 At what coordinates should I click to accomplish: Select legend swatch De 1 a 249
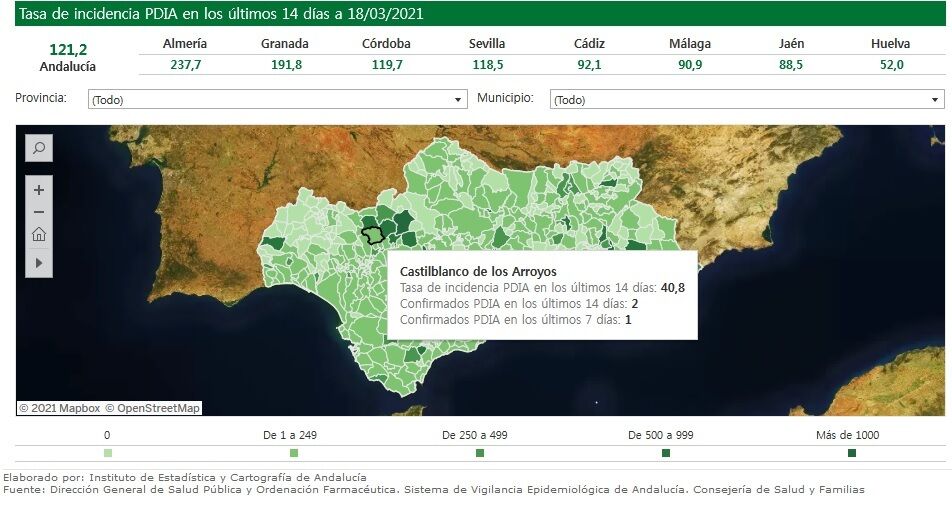(x=293, y=453)
